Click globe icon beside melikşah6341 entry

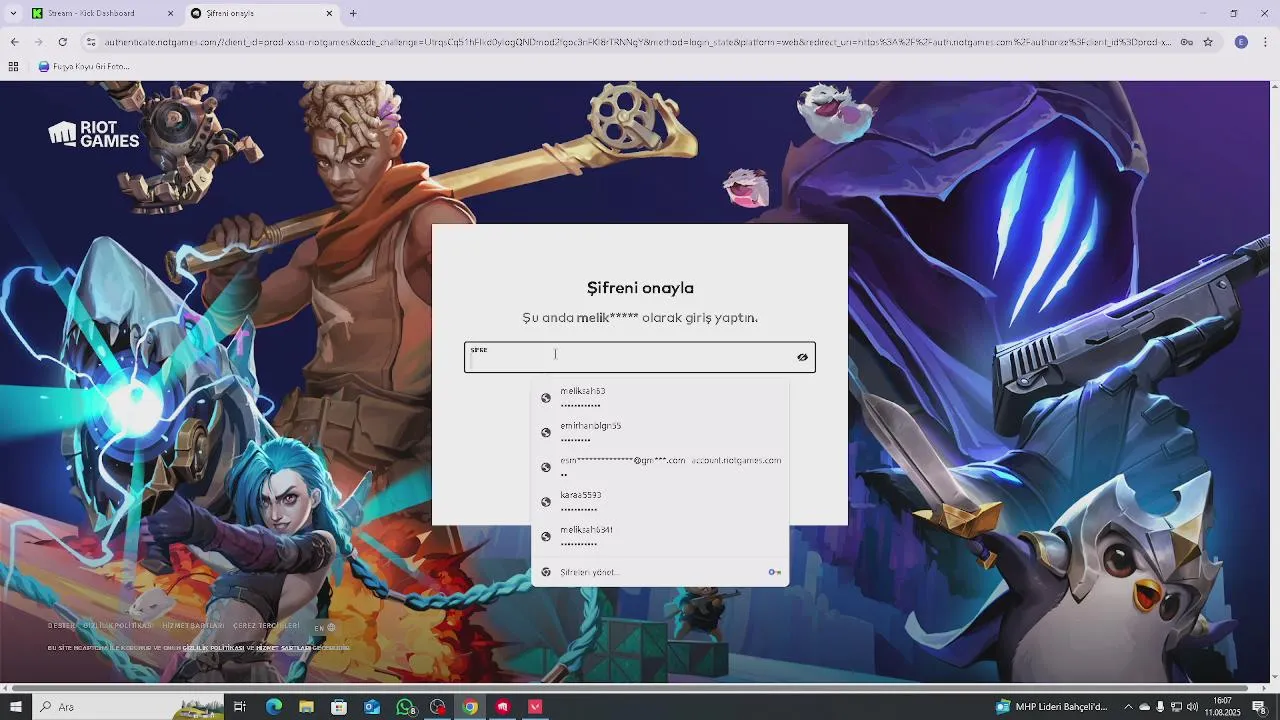546,537
